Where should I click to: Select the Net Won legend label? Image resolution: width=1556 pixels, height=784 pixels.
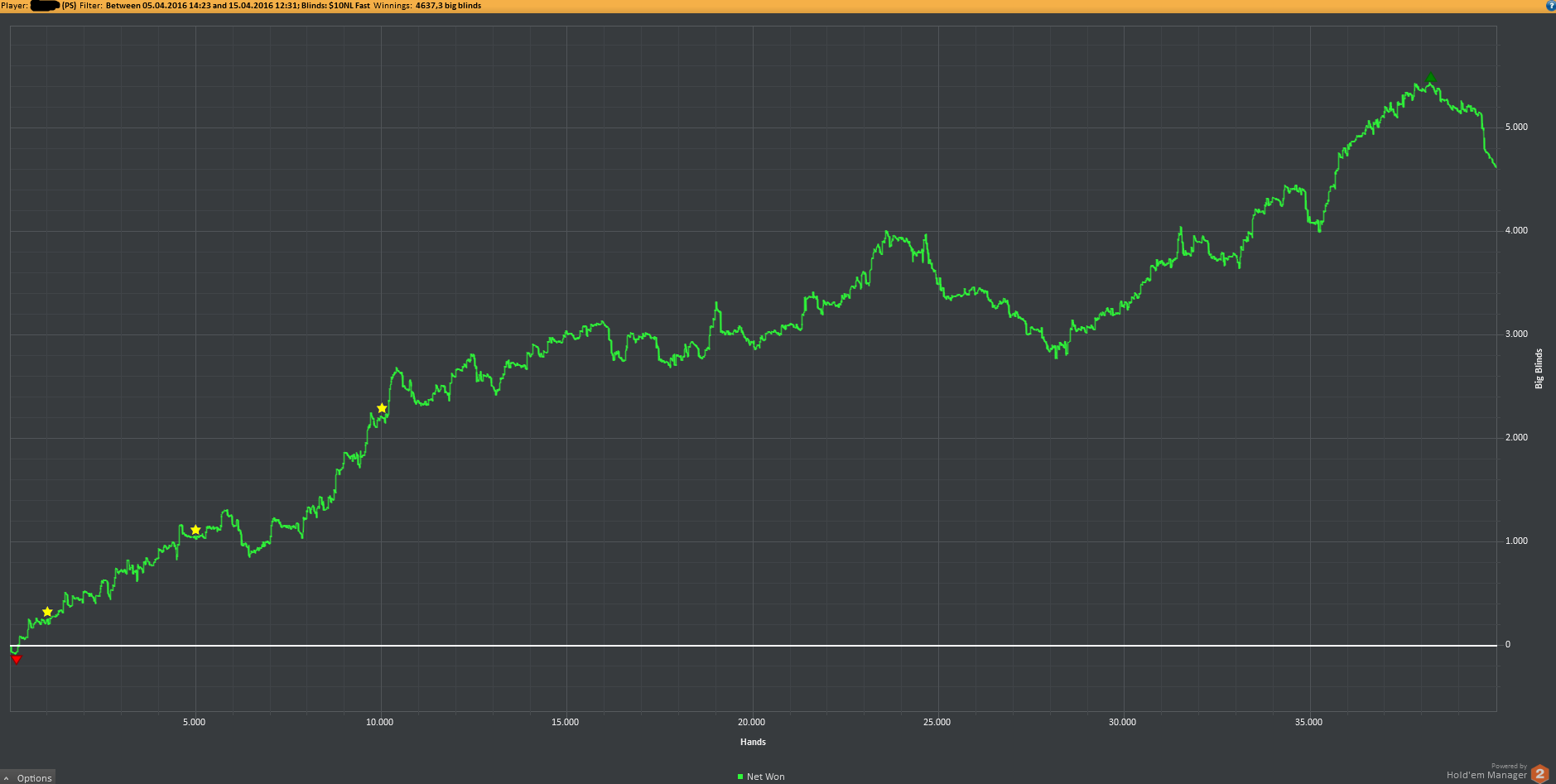coord(765,777)
